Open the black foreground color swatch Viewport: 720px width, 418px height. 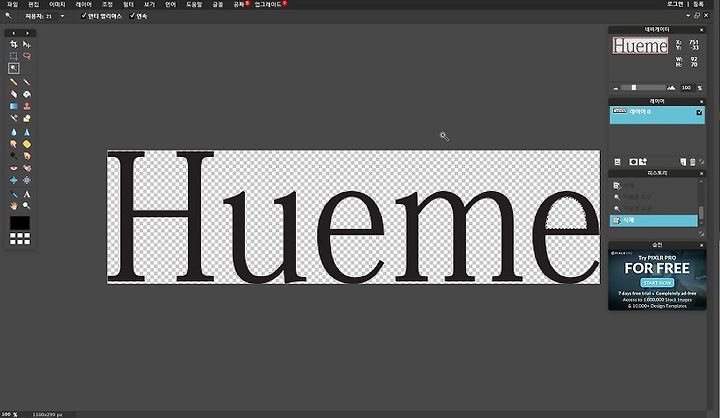20,223
